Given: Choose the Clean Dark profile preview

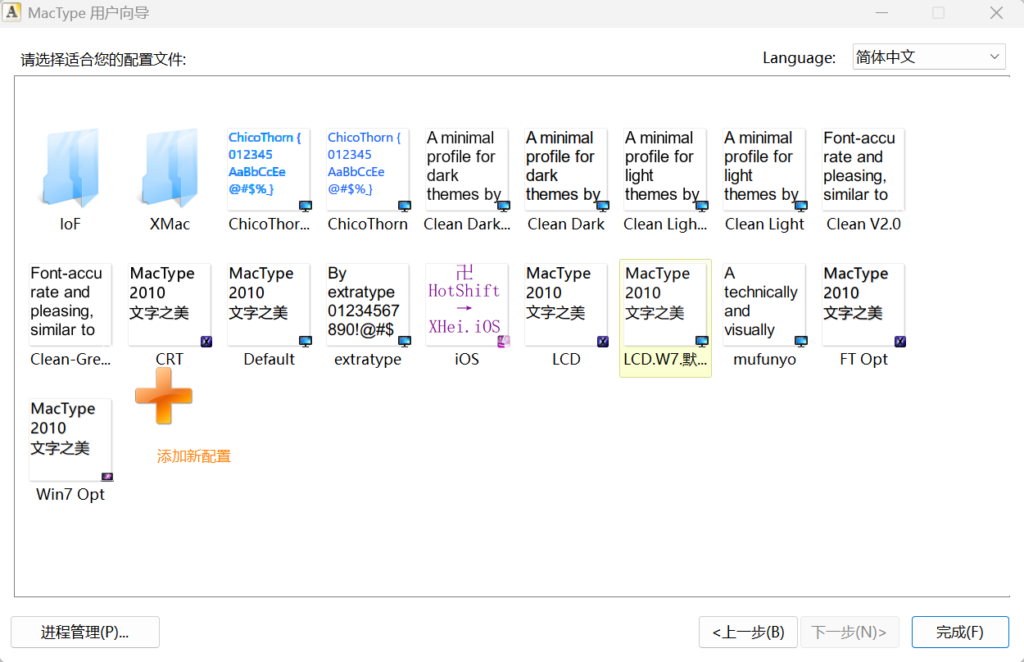Looking at the screenshot, I should coord(566,170).
